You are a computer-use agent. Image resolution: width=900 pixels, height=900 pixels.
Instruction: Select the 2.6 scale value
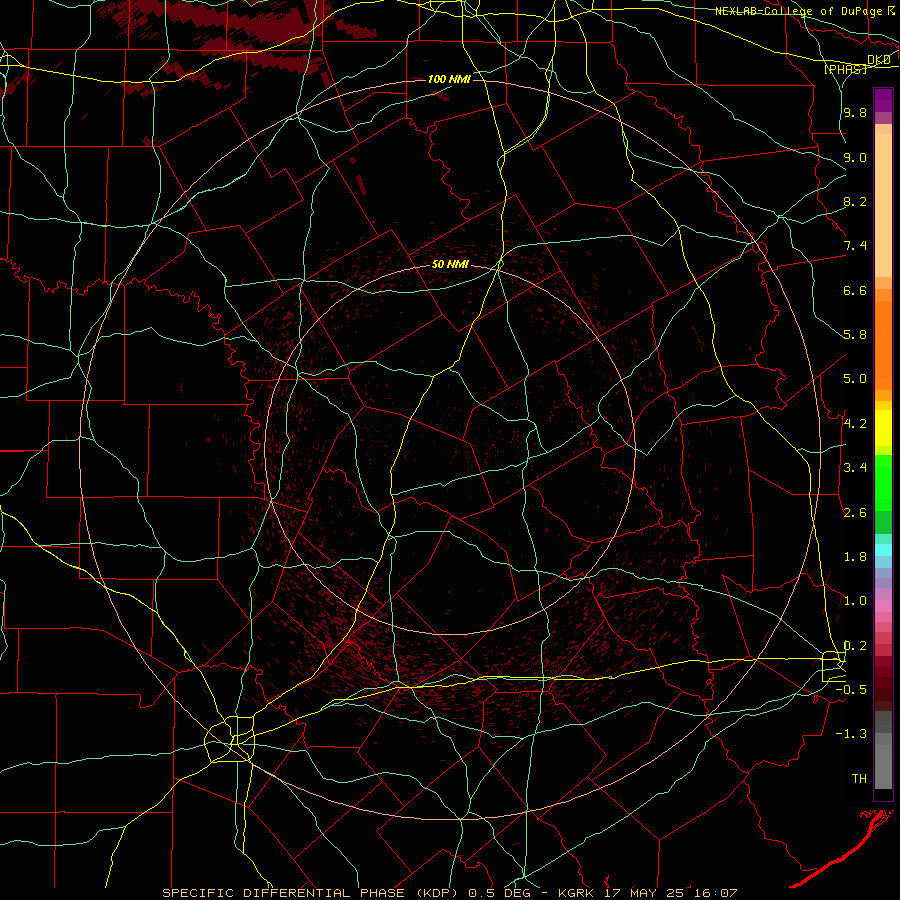pyautogui.click(x=855, y=513)
